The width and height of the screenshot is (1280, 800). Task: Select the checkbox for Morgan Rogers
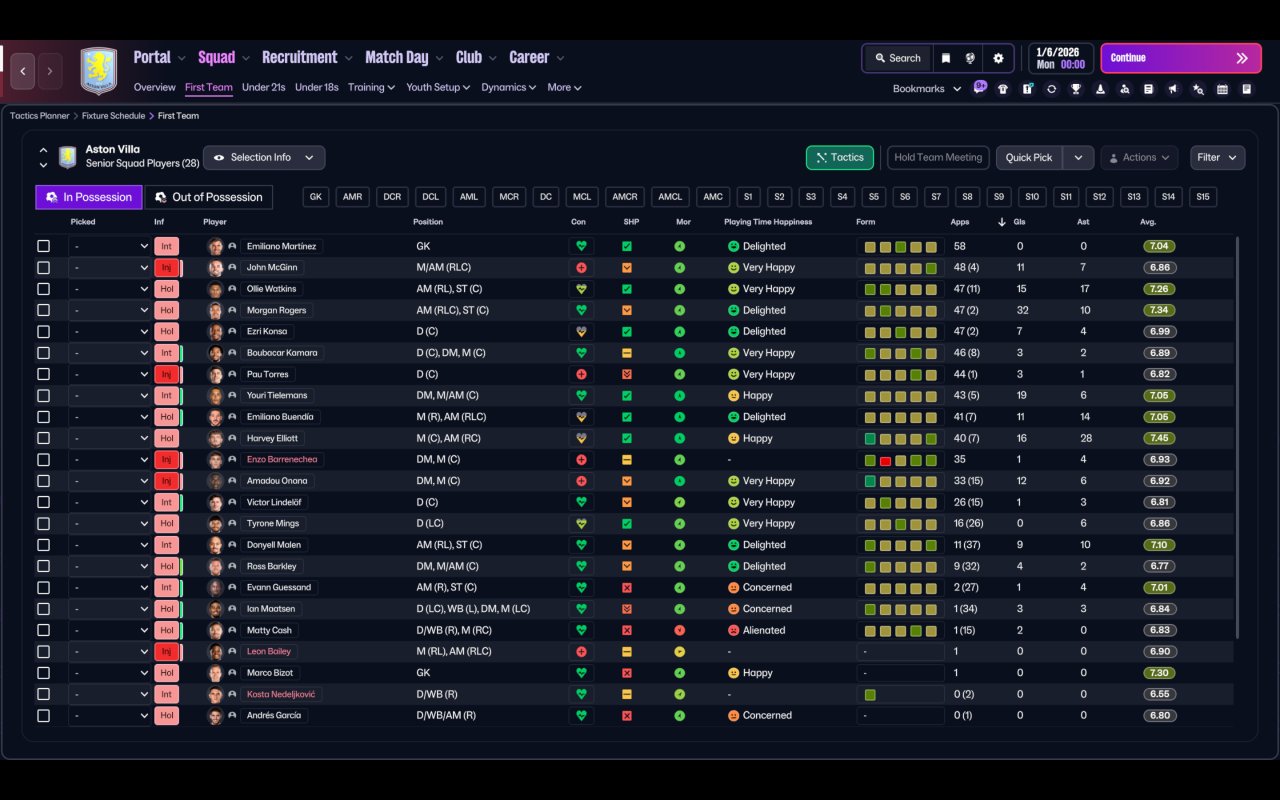point(43,310)
